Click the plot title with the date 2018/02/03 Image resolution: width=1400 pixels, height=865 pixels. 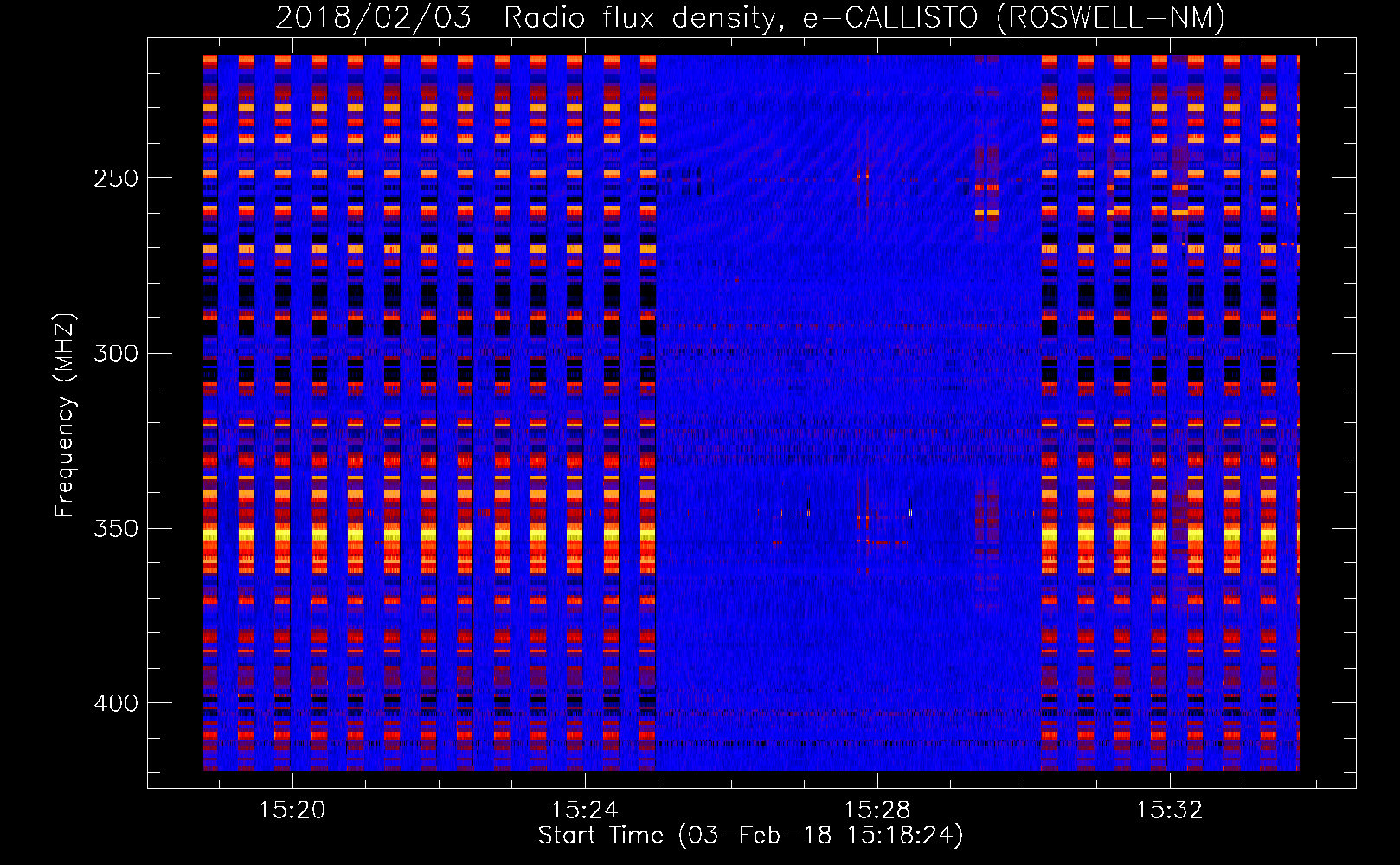point(750,18)
